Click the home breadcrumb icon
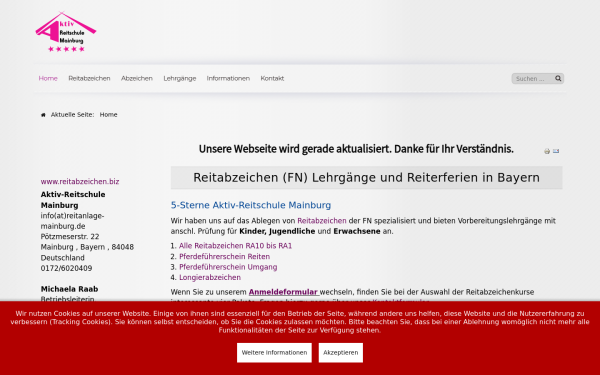Screen dimensions: 600x375 (x=43, y=115)
